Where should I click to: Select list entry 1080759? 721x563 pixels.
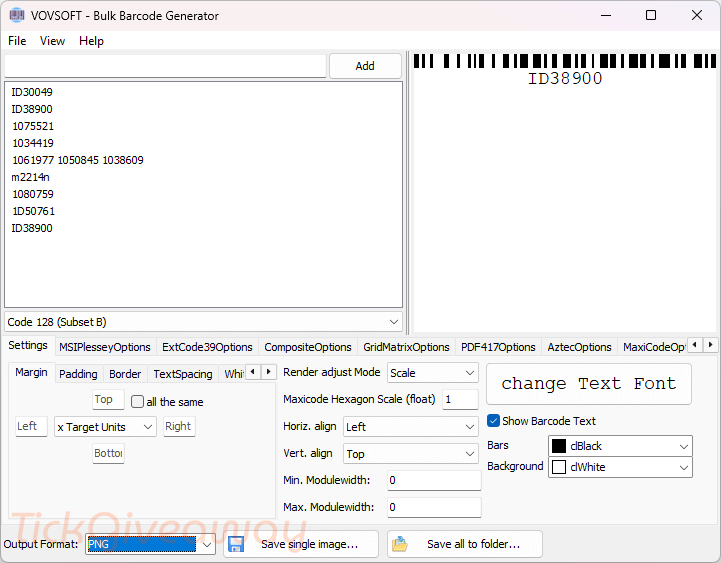tap(33, 194)
